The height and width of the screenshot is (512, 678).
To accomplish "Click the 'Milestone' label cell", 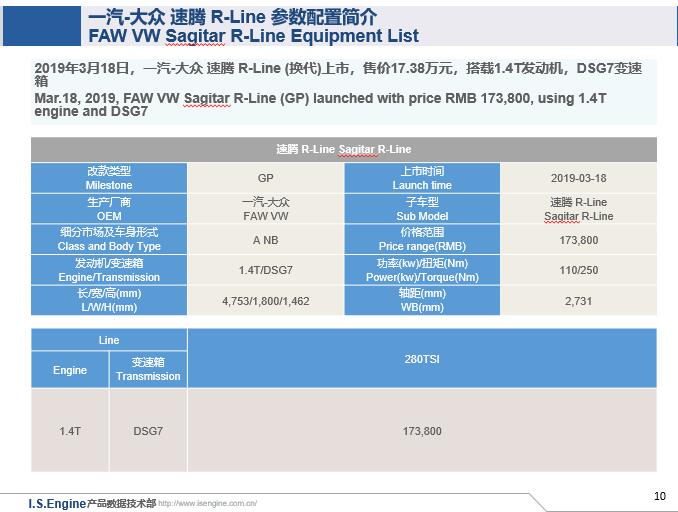I will [x=109, y=178].
